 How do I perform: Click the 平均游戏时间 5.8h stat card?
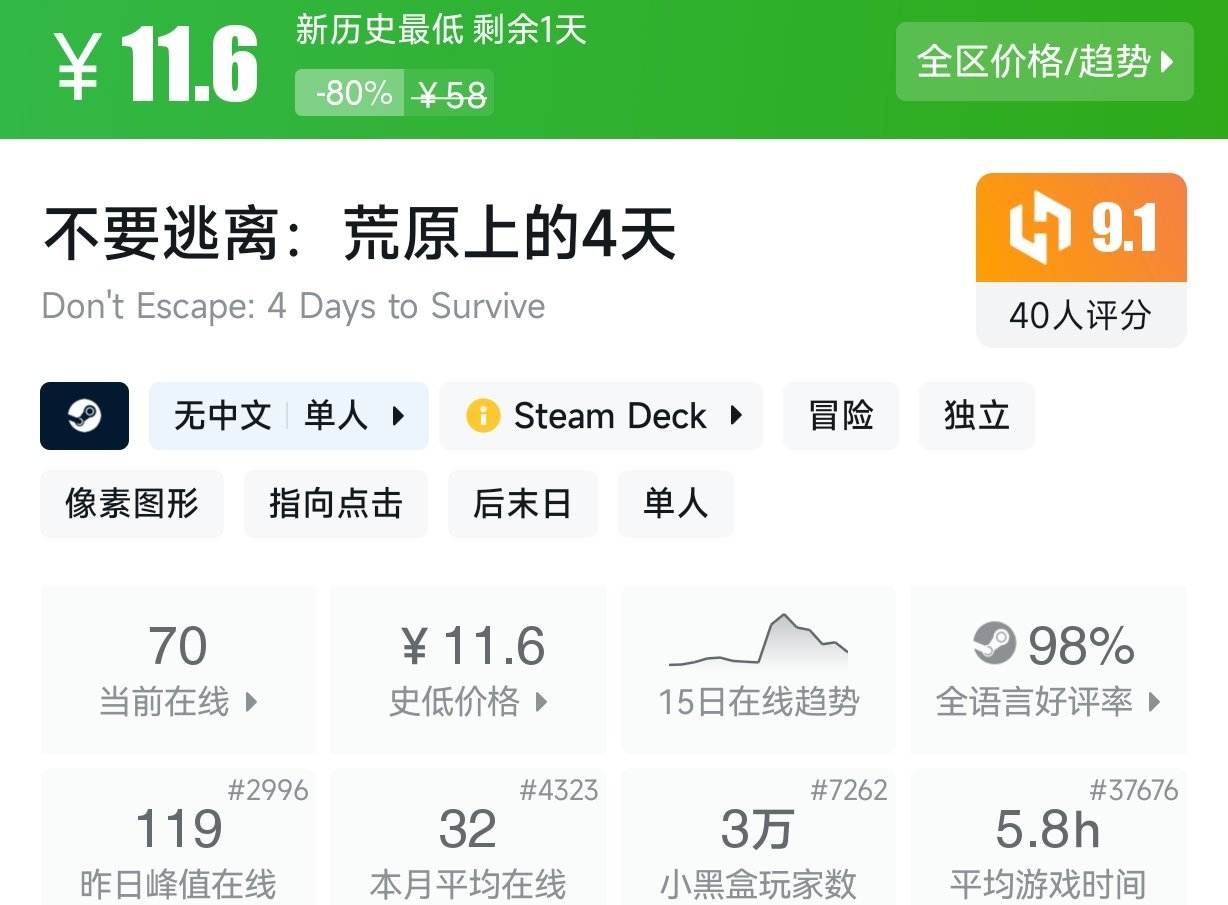point(1048,837)
